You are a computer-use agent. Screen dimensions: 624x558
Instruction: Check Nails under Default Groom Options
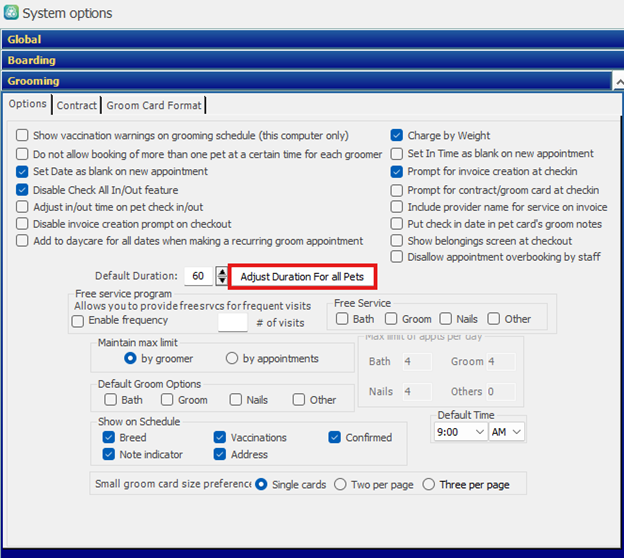236,400
